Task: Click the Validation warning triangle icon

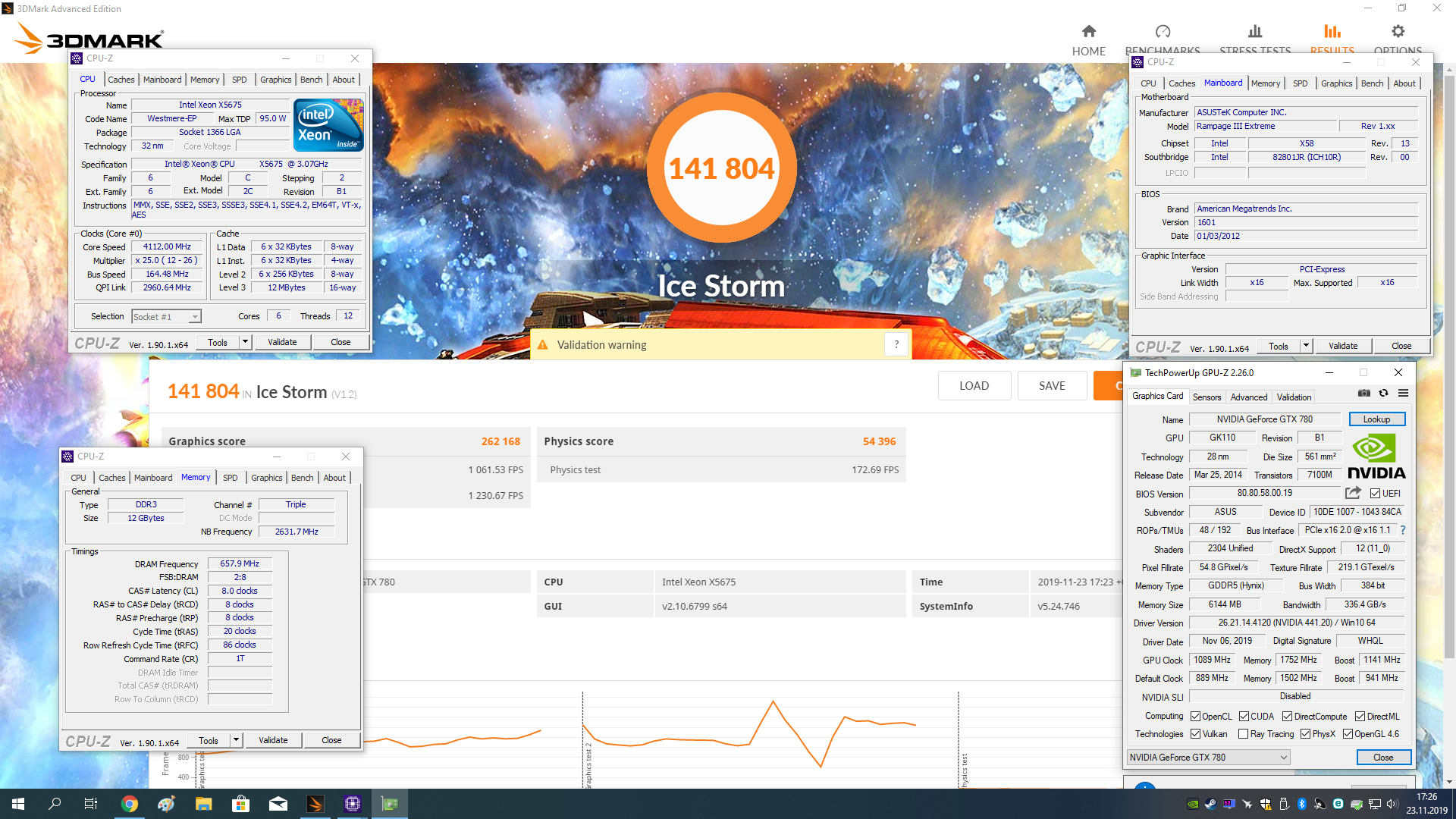Action: [542, 345]
